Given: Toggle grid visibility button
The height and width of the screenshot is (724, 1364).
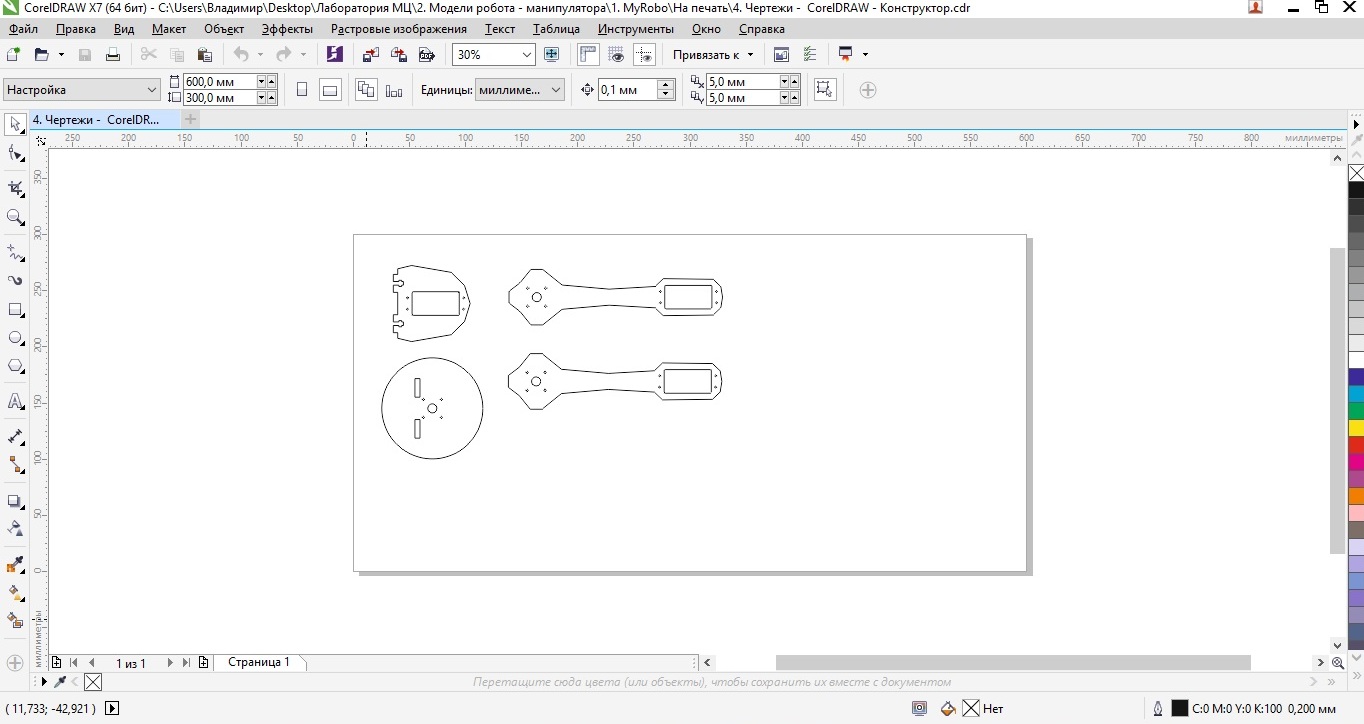Looking at the screenshot, I should [616, 54].
